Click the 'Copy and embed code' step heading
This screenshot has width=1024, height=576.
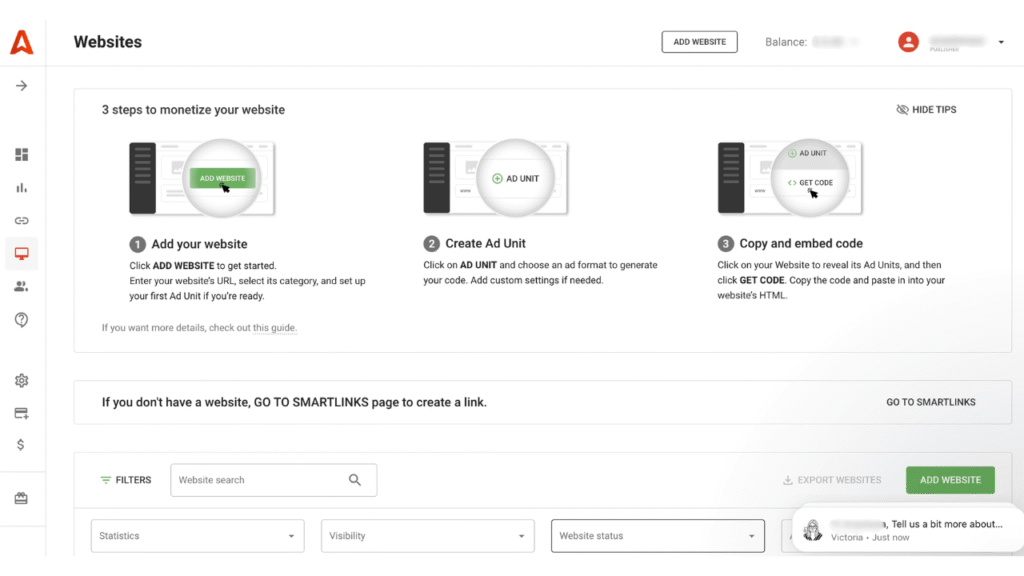point(801,244)
